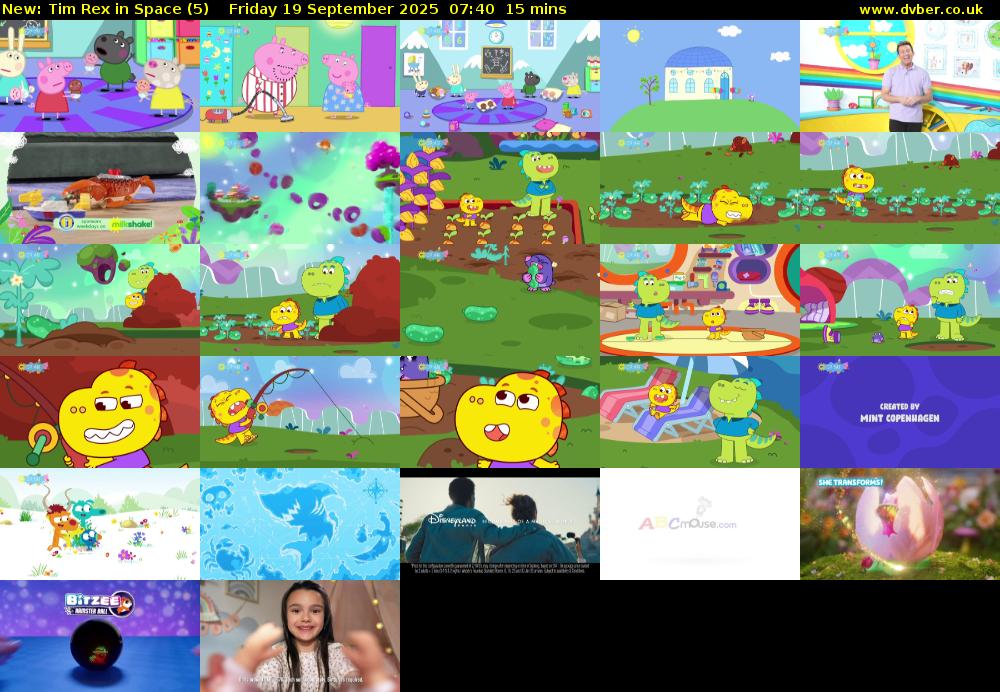Select the snowy scene with creatures thumbnail

tap(99, 524)
